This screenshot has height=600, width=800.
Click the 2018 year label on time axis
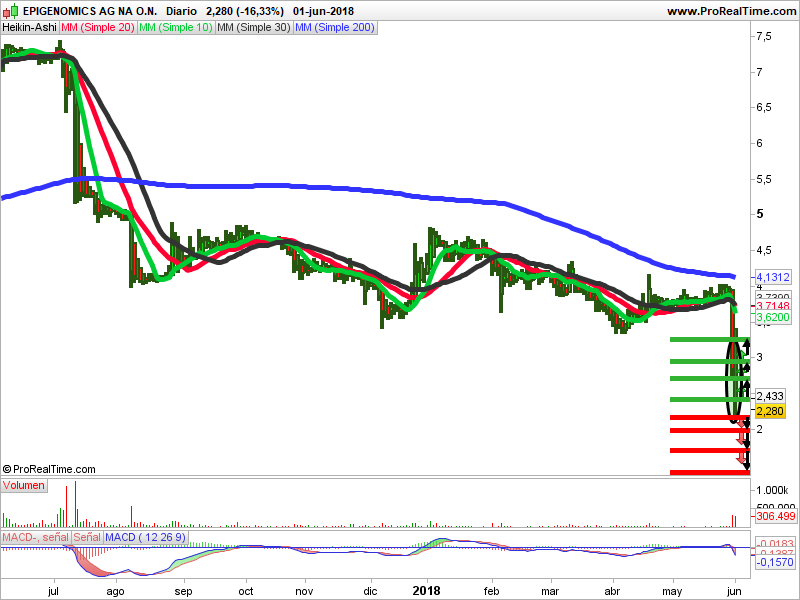click(x=426, y=591)
